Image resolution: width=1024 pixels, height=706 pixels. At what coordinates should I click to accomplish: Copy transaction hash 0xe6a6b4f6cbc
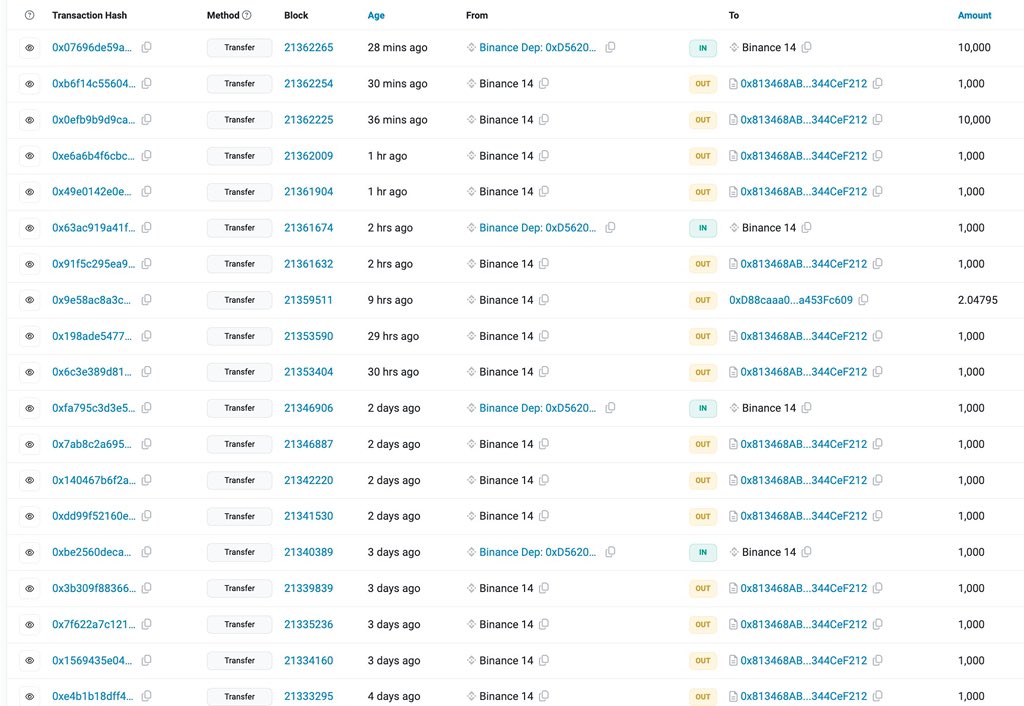tap(146, 155)
